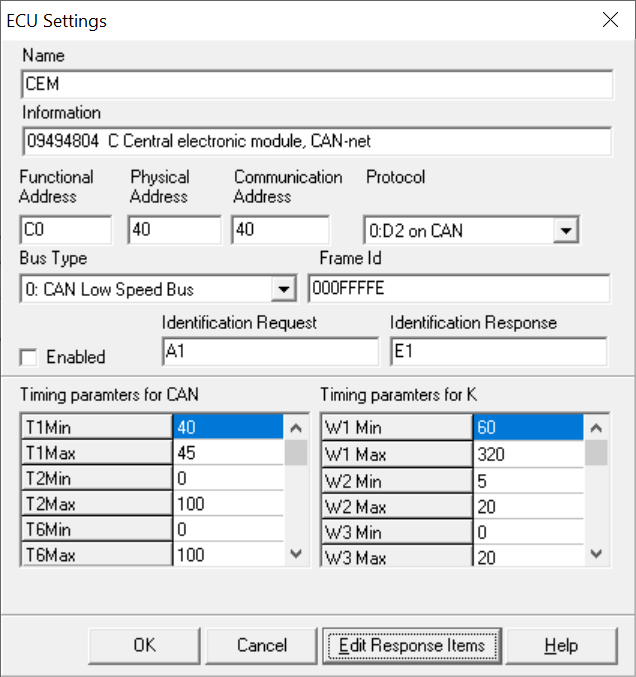Click the Cancel button
Viewport: 636px width, 677px height.
click(262, 646)
